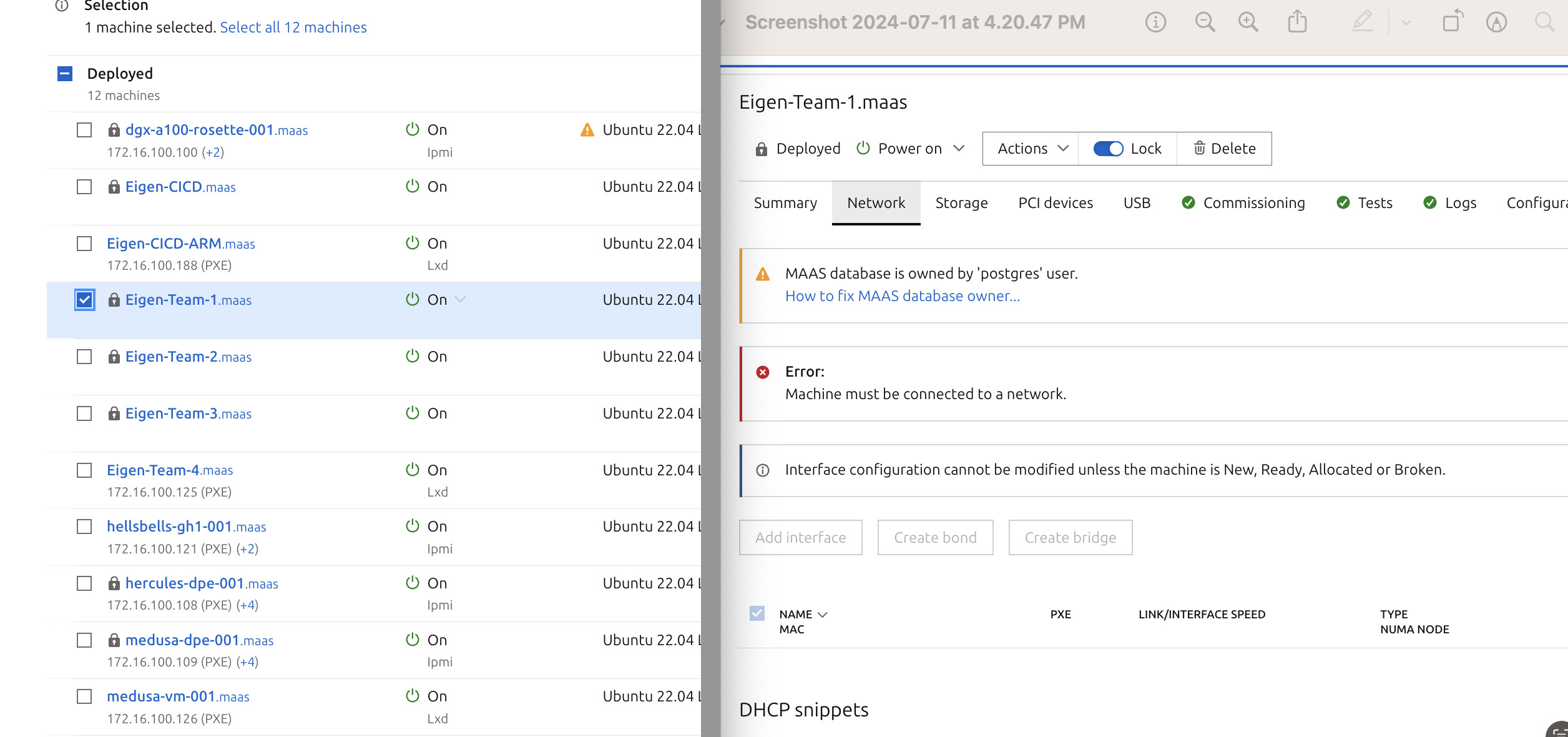This screenshot has height=737, width=1568.
Task: Click Select all 12 machines link
Action: (x=293, y=27)
